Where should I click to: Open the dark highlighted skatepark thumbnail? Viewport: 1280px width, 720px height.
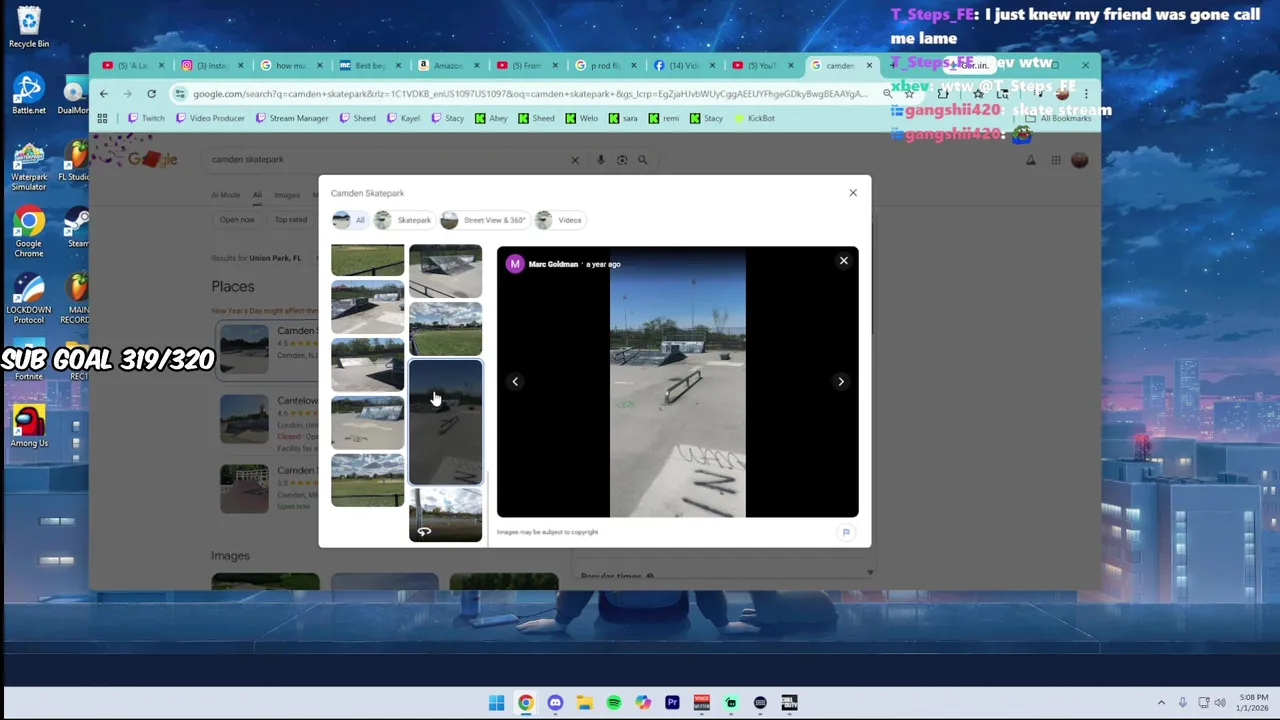445,422
